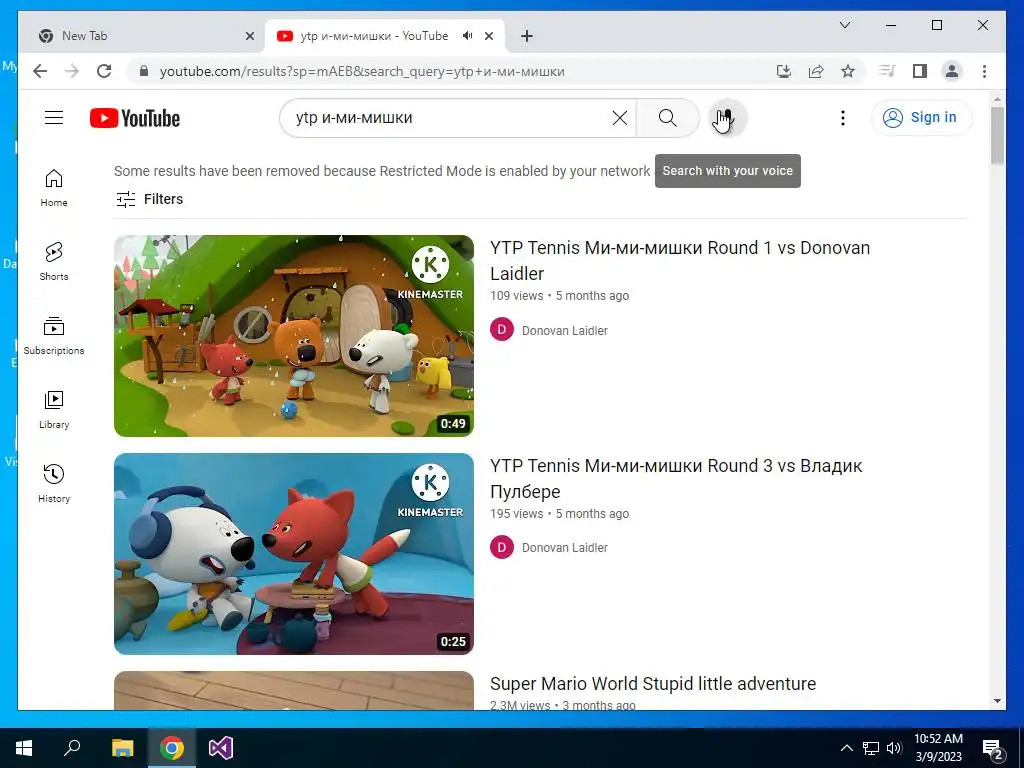
Task: Show hidden system tray icons
Action: coord(846,748)
